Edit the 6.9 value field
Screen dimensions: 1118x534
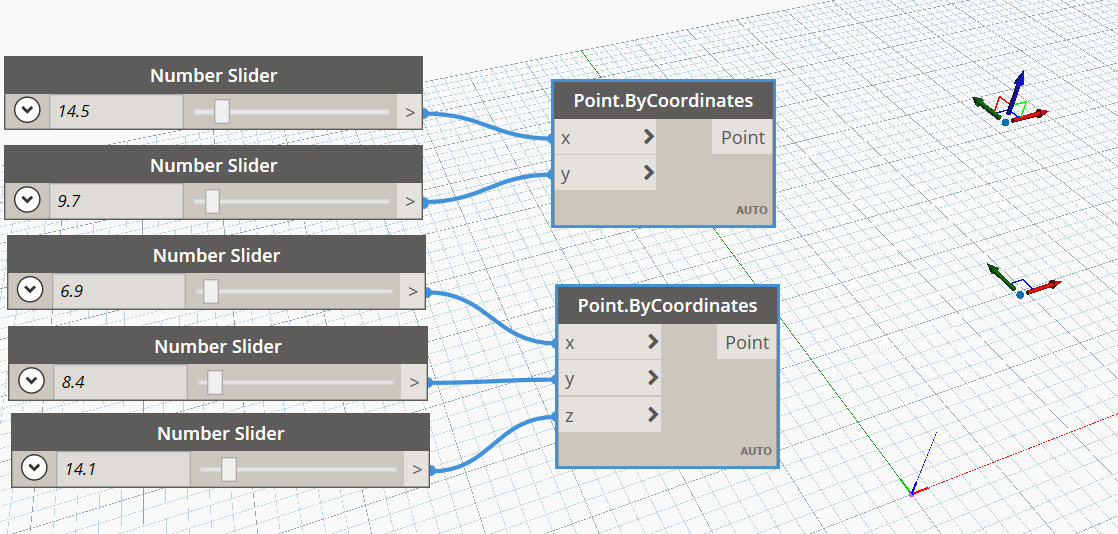[x=118, y=292]
